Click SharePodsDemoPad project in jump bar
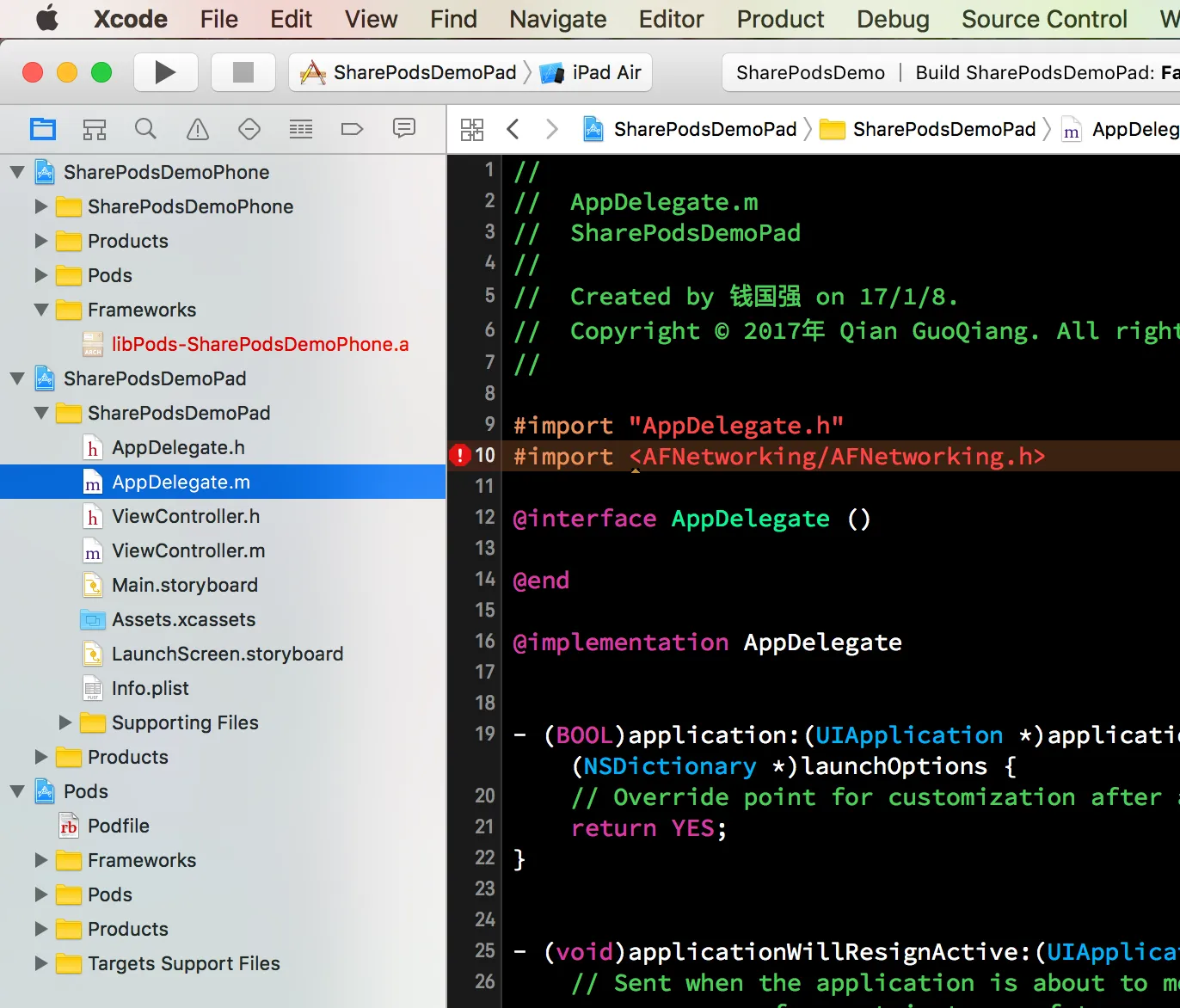Image resolution: width=1180 pixels, height=1008 pixels. 691,130
